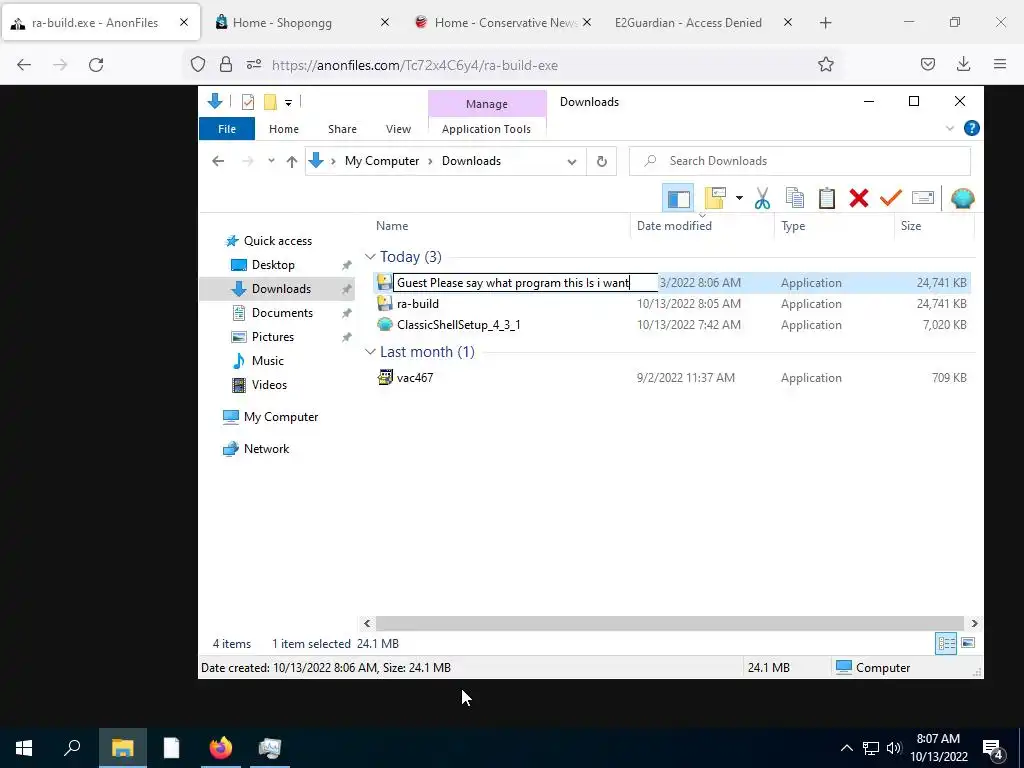Click Explorer Up one level arrow
Screen dimensions: 1024x768
tap(292, 161)
